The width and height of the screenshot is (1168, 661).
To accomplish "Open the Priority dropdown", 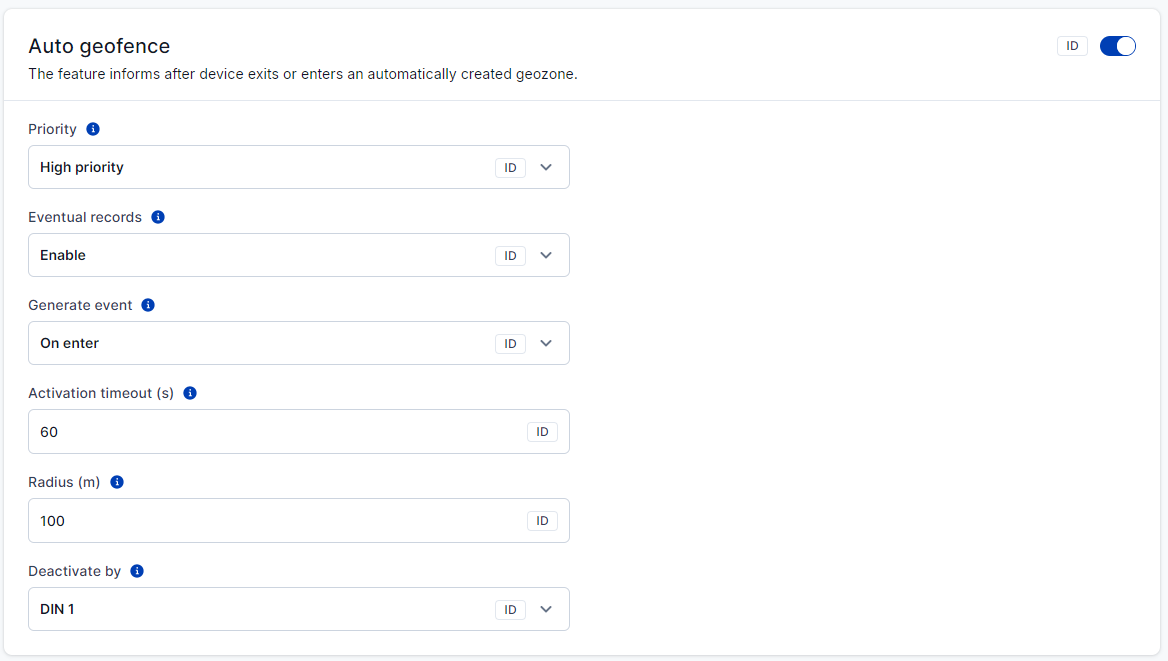I will pyautogui.click(x=546, y=167).
